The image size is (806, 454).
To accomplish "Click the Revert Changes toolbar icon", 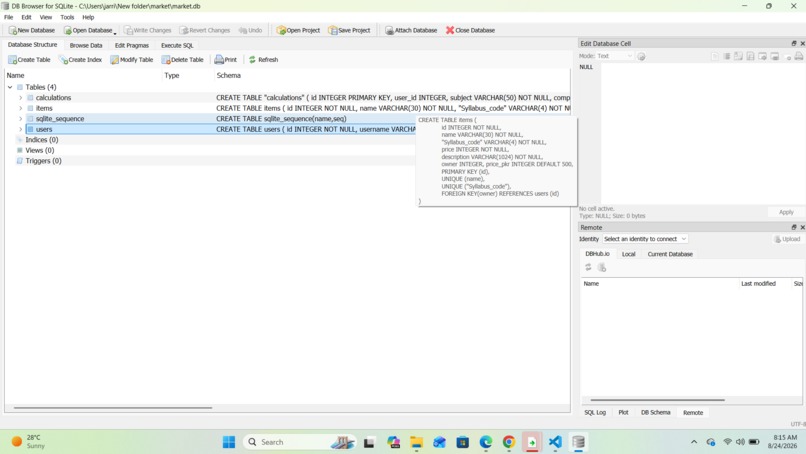I will (184, 30).
